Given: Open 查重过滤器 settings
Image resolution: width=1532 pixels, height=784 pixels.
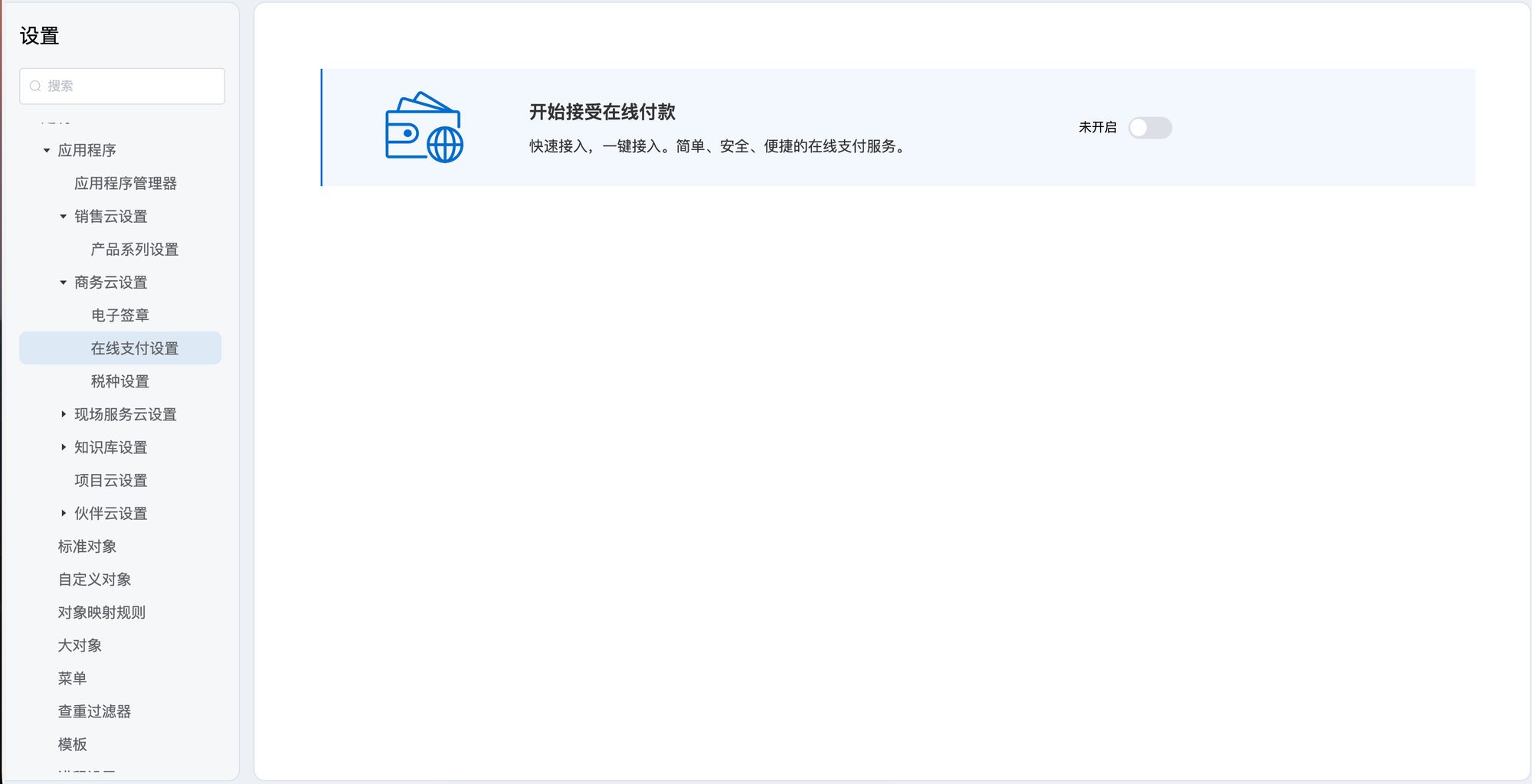Looking at the screenshot, I should tap(94, 711).
